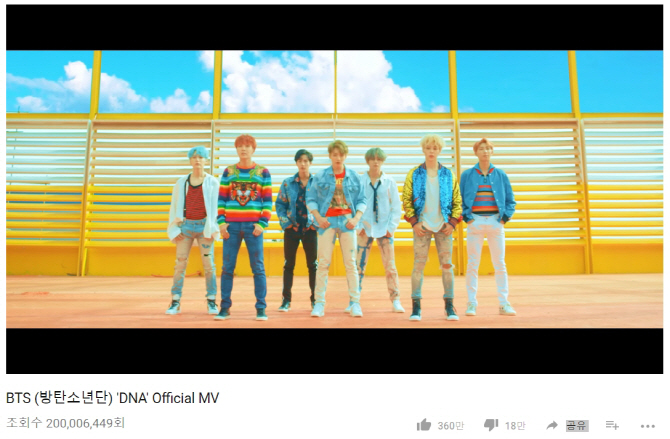Screen dimensions: 670x439
Task: Click the top black letterbox bar
Action: tap(335, 28)
